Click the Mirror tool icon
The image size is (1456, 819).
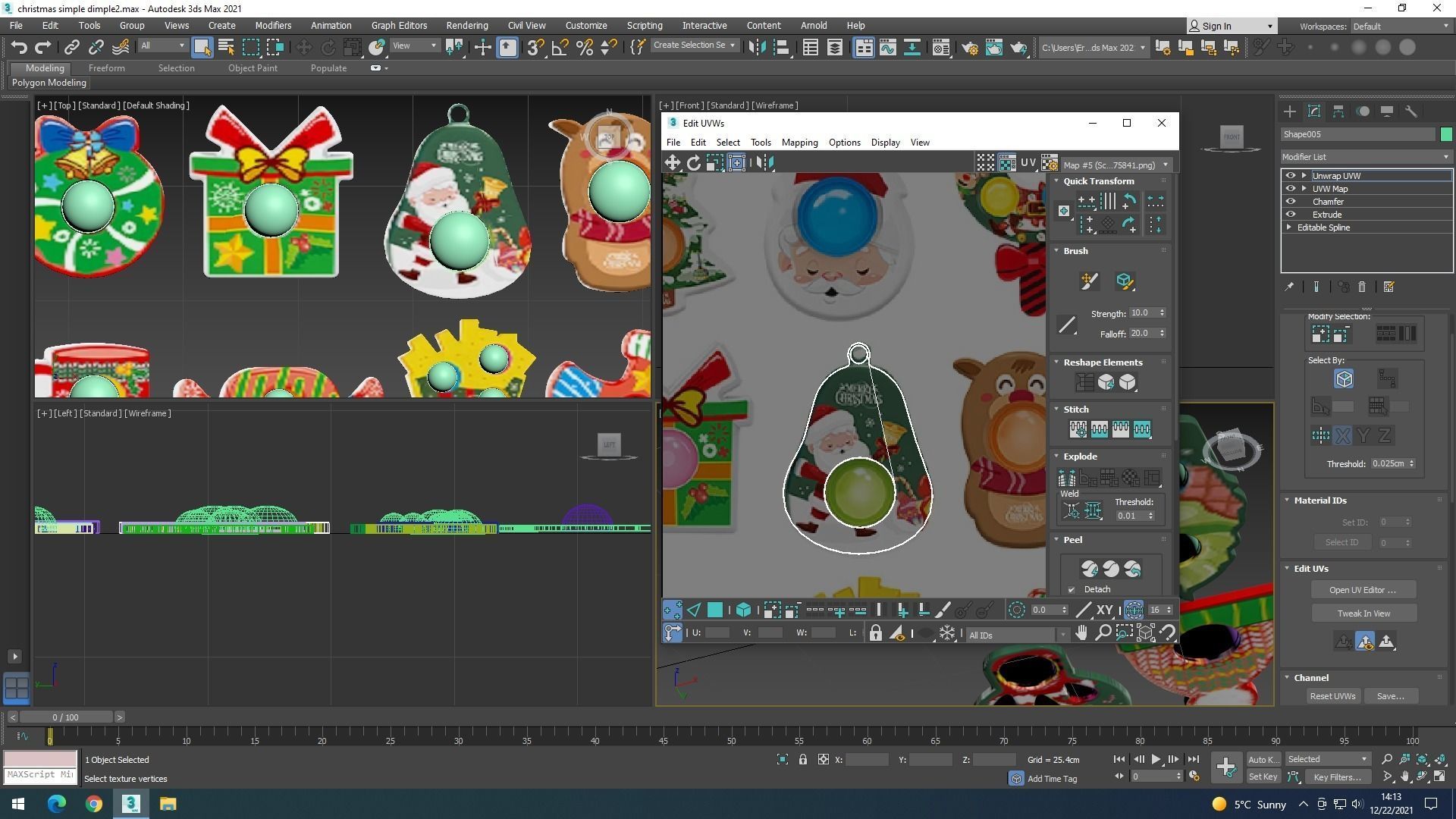(x=756, y=47)
